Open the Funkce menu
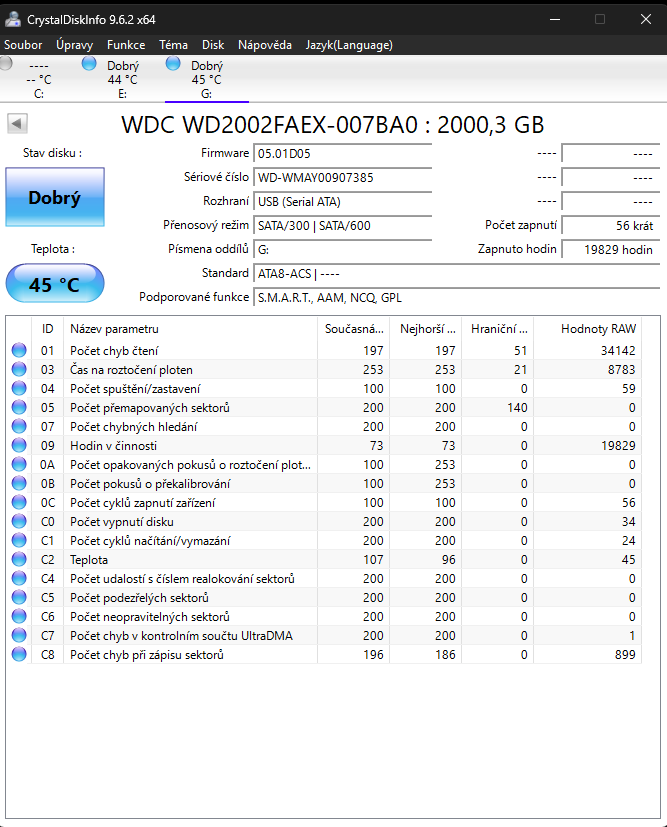The image size is (667, 827). [x=126, y=45]
